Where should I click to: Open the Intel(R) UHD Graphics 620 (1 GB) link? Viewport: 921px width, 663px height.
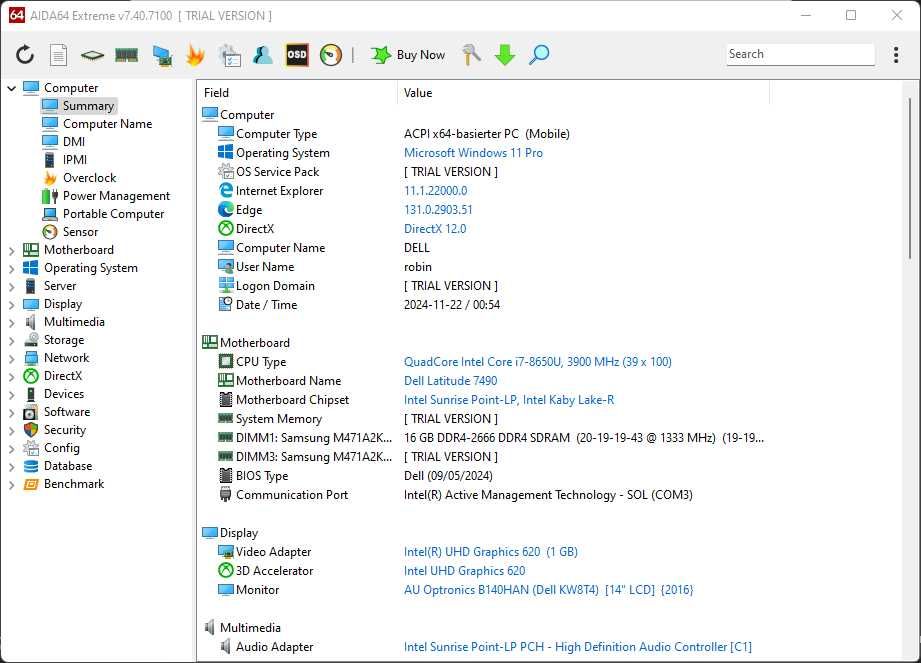[490, 552]
